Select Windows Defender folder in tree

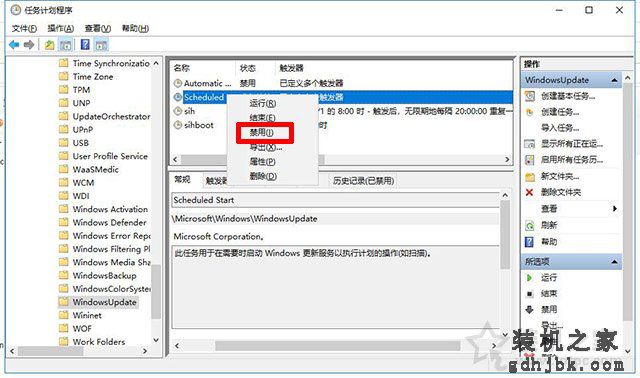(x=109, y=222)
